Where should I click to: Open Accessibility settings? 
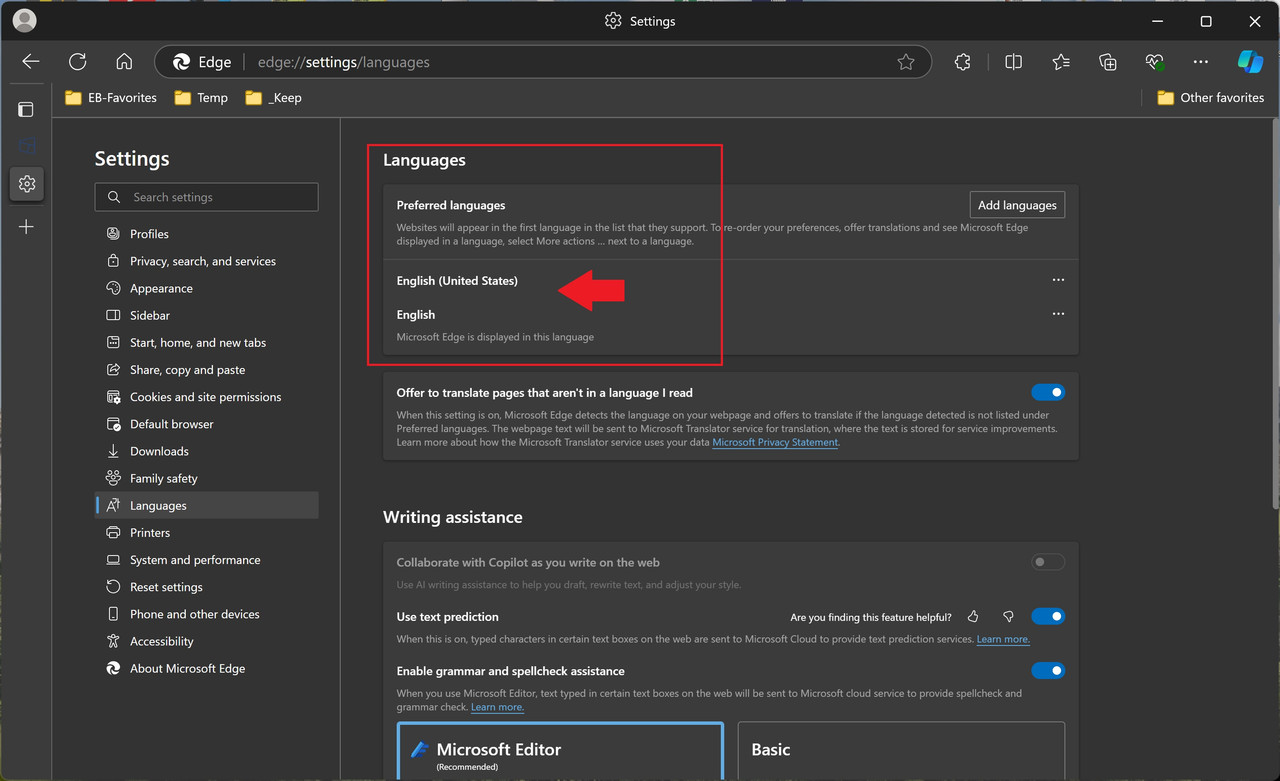[207, 641]
